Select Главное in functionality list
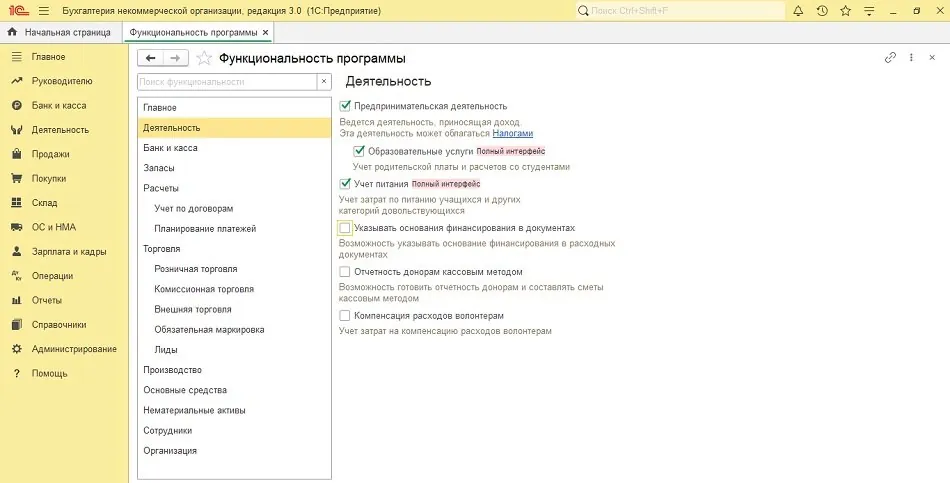 point(234,107)
